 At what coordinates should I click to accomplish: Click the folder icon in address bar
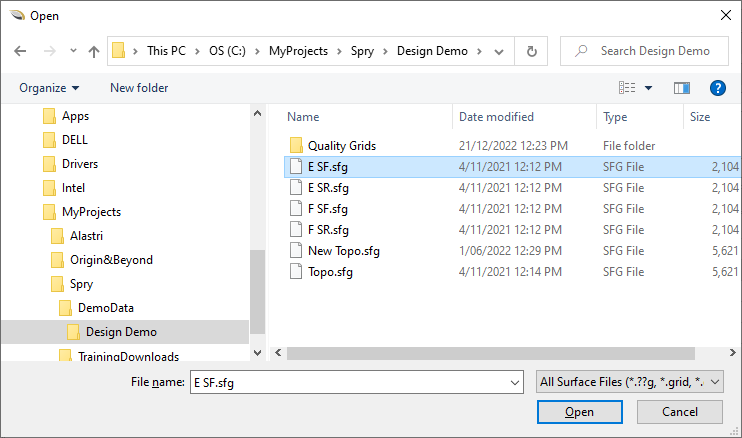(x=119, y=51)
